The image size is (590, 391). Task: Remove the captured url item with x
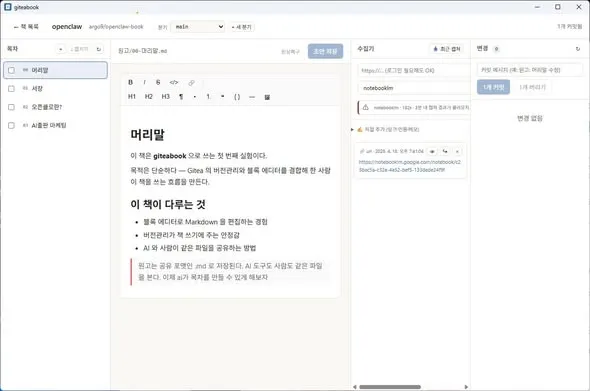pyautogui.click(x=457, y=151)
